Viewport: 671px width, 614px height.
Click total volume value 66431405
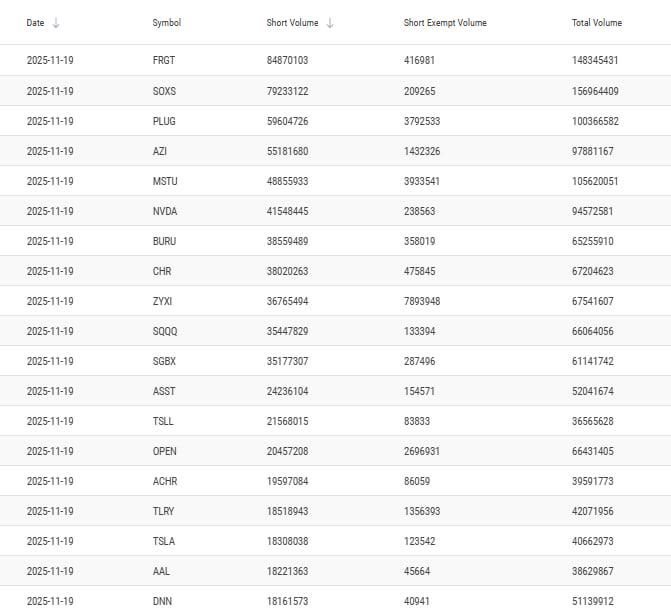[593, 451]
